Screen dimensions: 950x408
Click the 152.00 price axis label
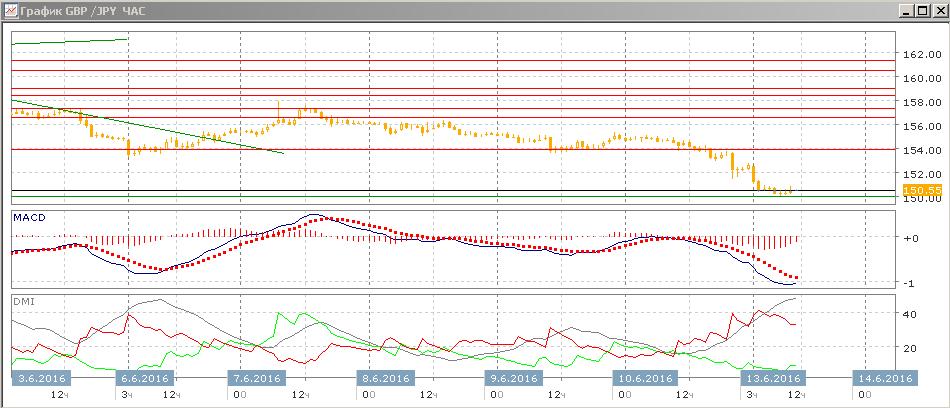pyautogui.click(x=922, y=174)
